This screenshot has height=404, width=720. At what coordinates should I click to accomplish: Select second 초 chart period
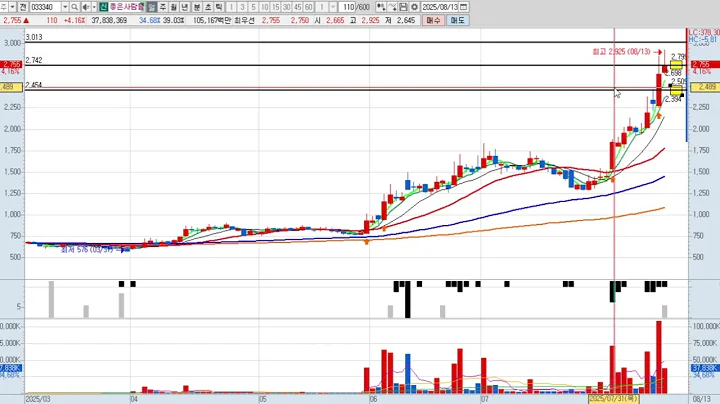point(208,7)
